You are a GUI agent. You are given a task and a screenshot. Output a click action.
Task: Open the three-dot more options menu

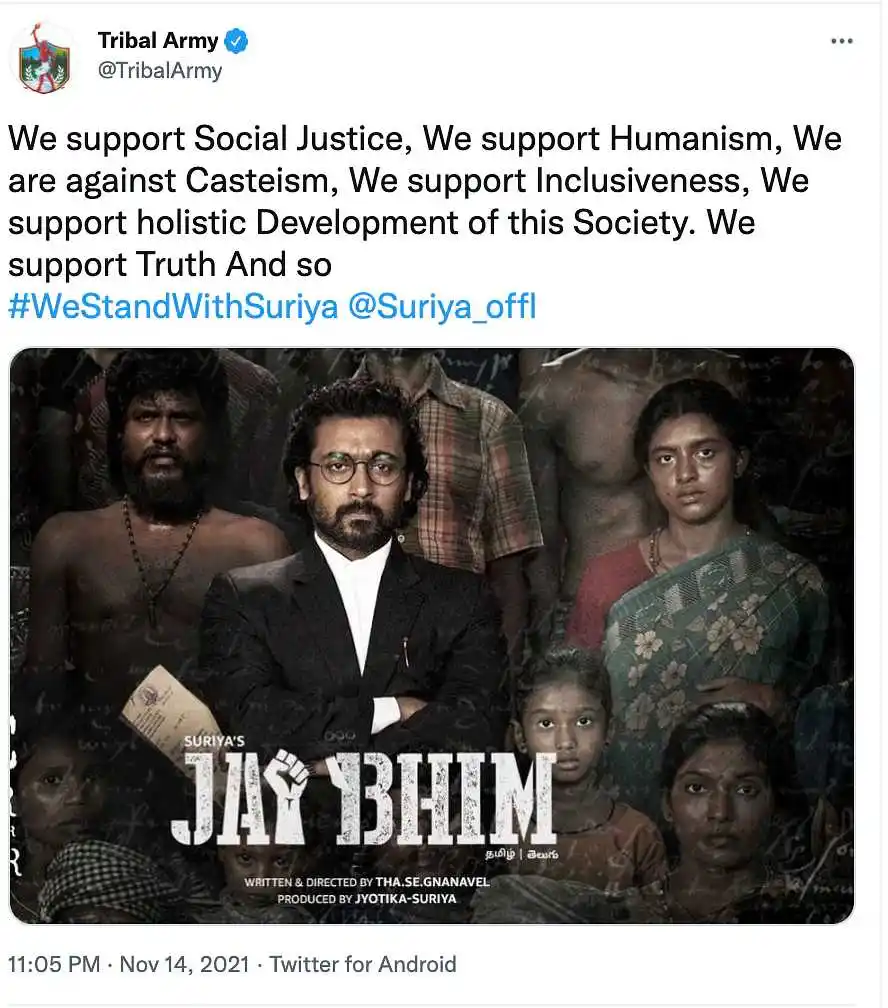[841, 41]
